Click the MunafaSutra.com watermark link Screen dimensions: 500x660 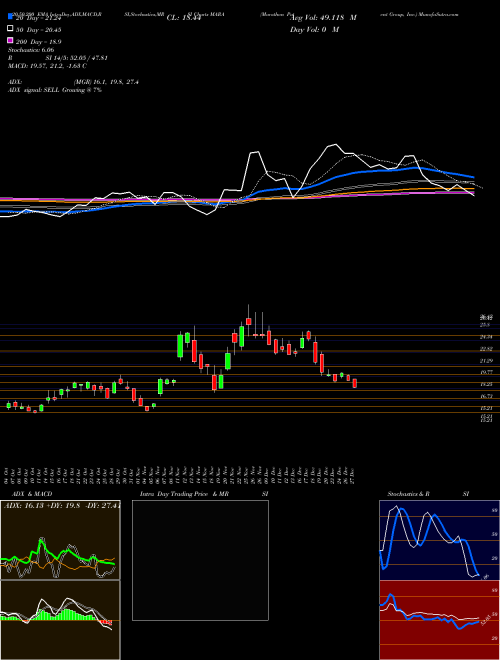pos(439,14)
